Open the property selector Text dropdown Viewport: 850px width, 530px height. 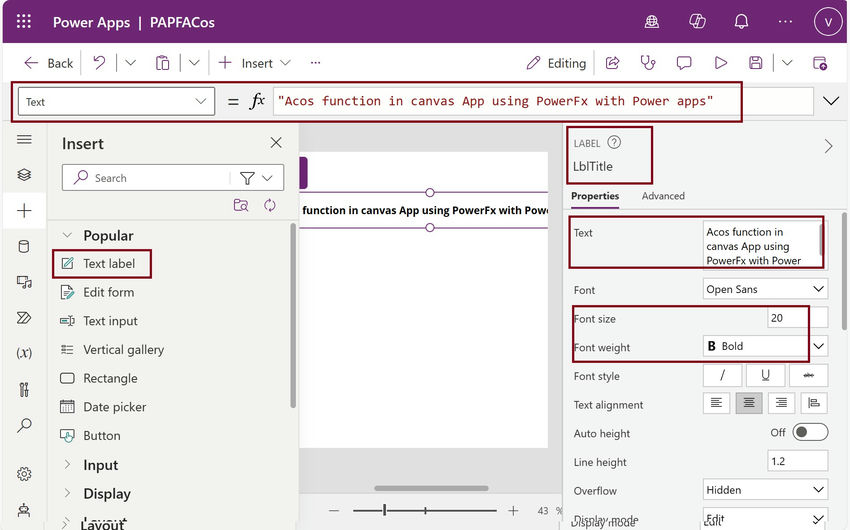click(x=116, y=101)
